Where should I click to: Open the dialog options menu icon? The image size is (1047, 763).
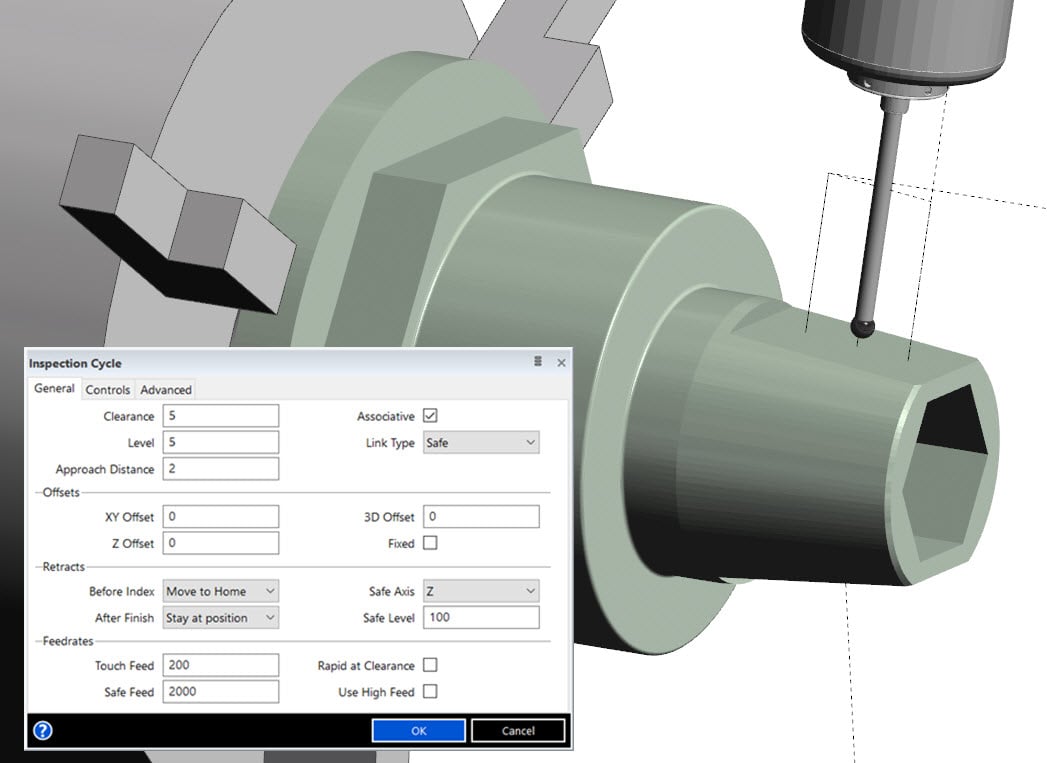pyautogui.click(x=538, y=362)
